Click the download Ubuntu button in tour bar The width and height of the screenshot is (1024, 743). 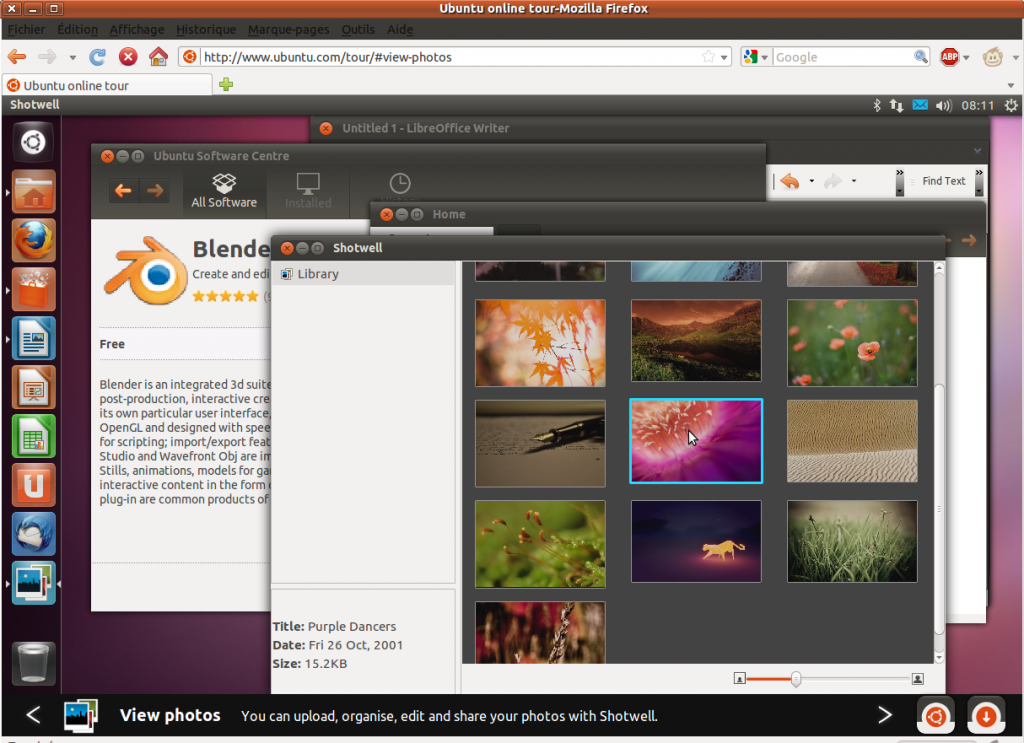click(986, 716)
